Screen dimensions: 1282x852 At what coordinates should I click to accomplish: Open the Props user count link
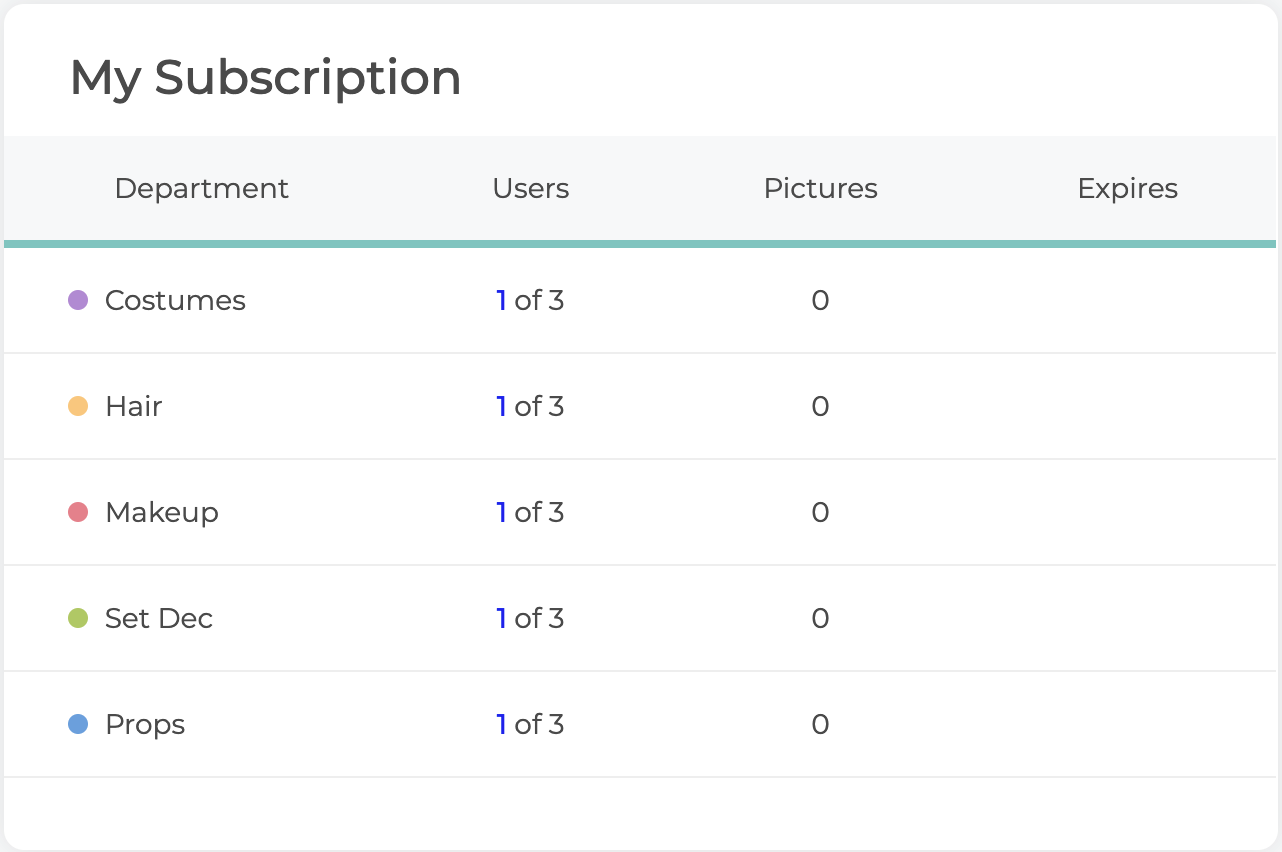(x=501, y=724)
